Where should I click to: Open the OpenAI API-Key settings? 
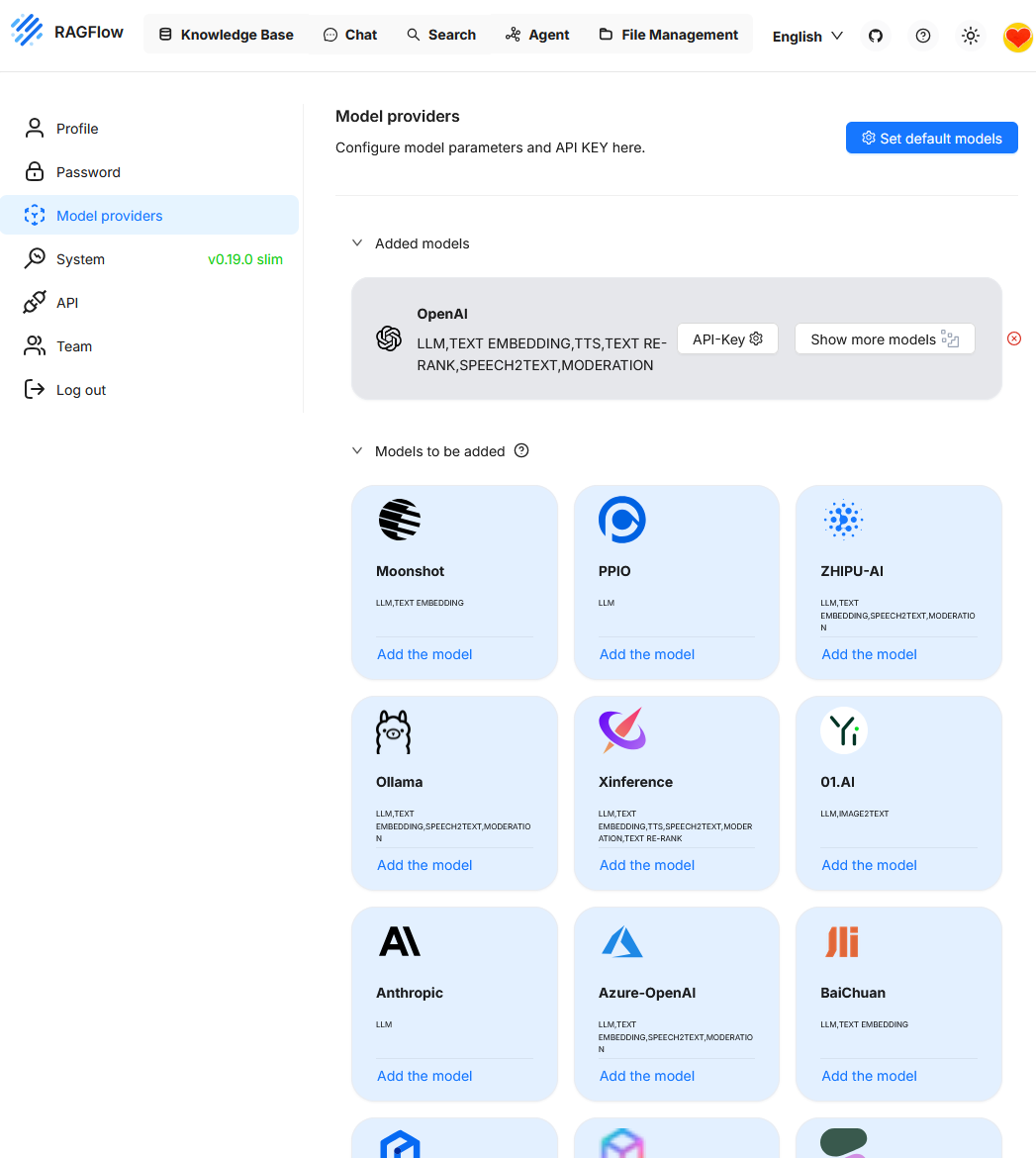(x=727, y=339)
